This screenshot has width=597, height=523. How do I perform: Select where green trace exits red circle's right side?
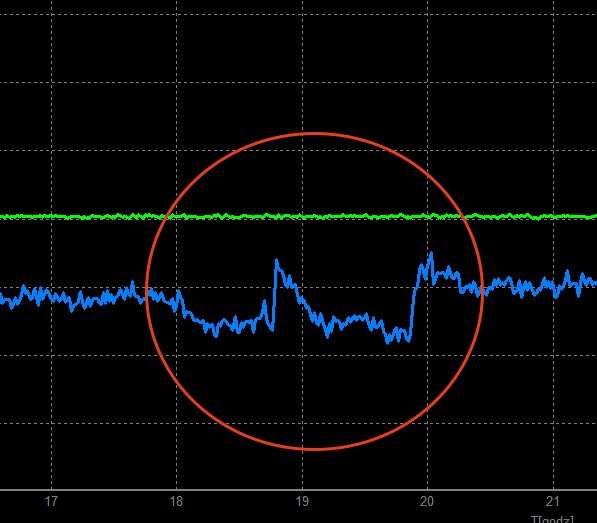pyautogui.click(x=463, y=217)
